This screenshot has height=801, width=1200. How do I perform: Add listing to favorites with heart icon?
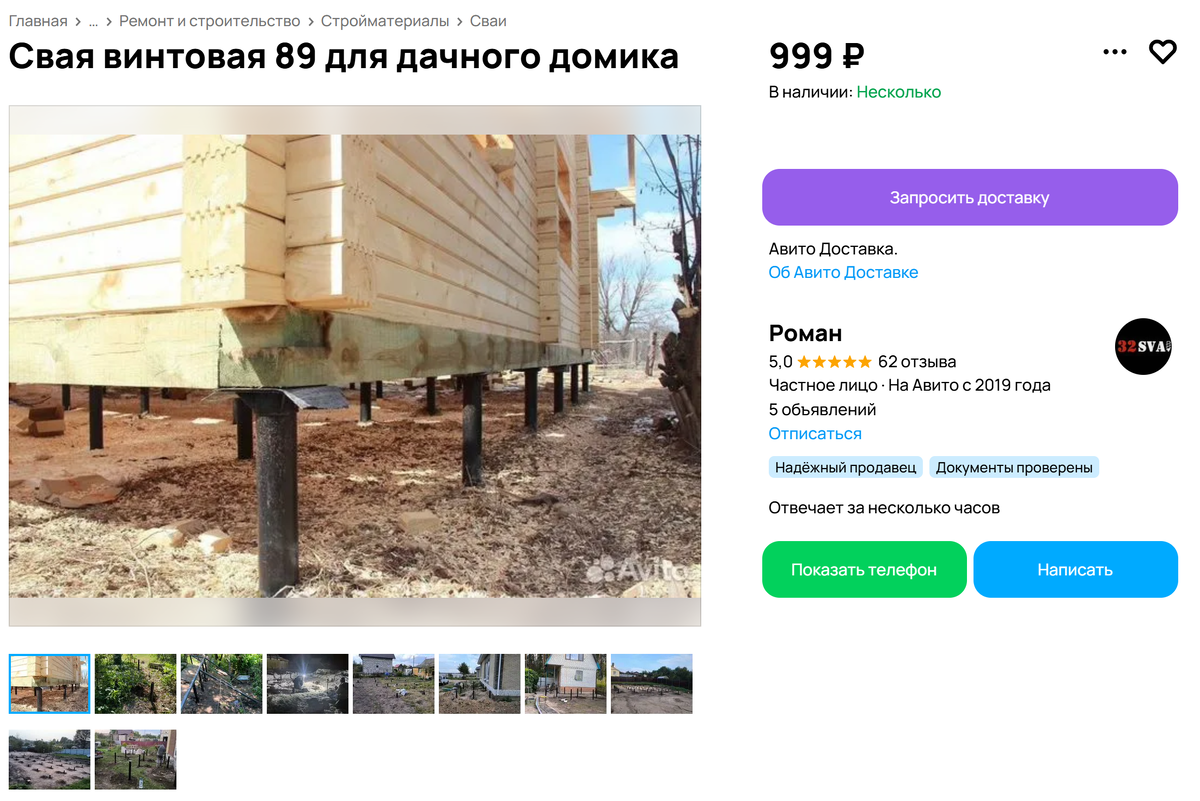point(1162,52)
